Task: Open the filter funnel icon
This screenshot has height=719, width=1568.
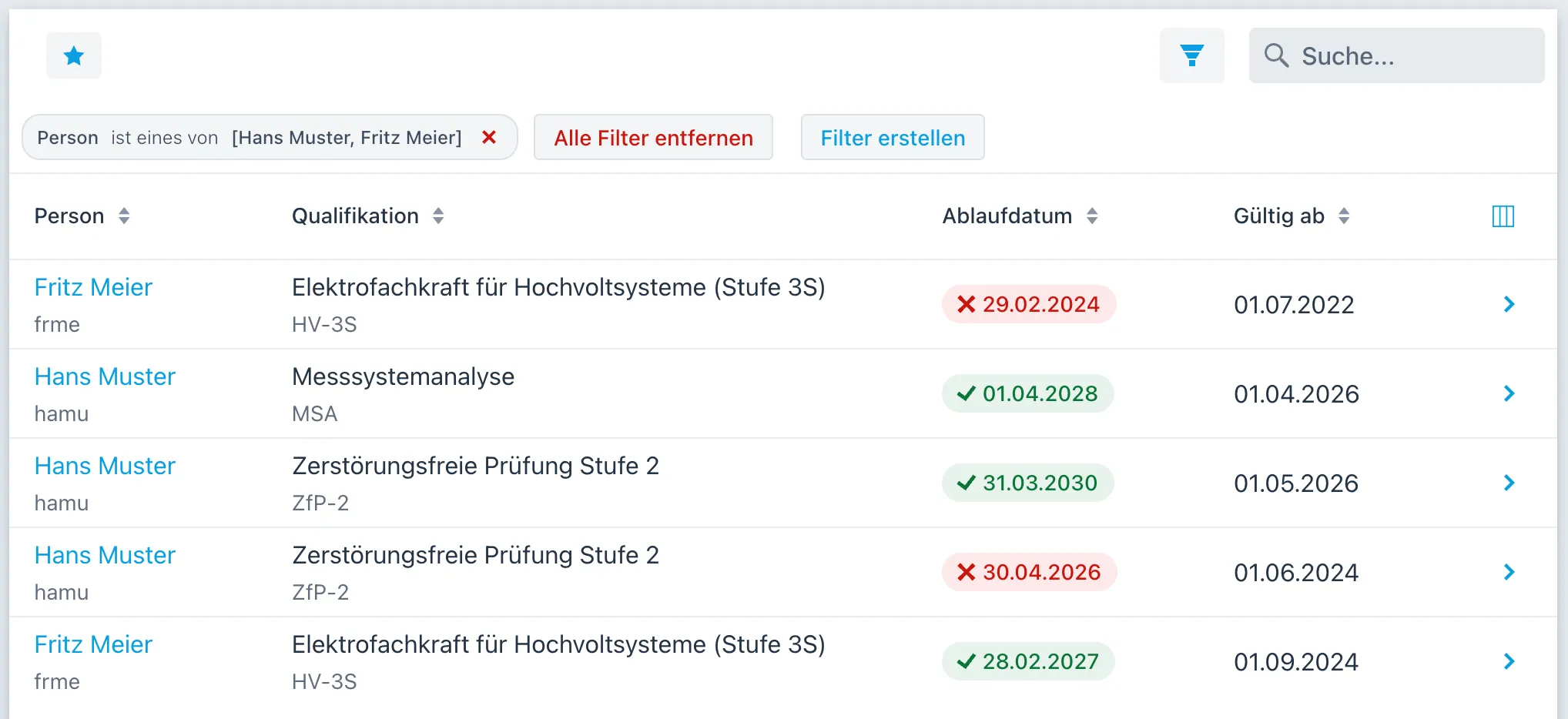Action: point(1191,55)
